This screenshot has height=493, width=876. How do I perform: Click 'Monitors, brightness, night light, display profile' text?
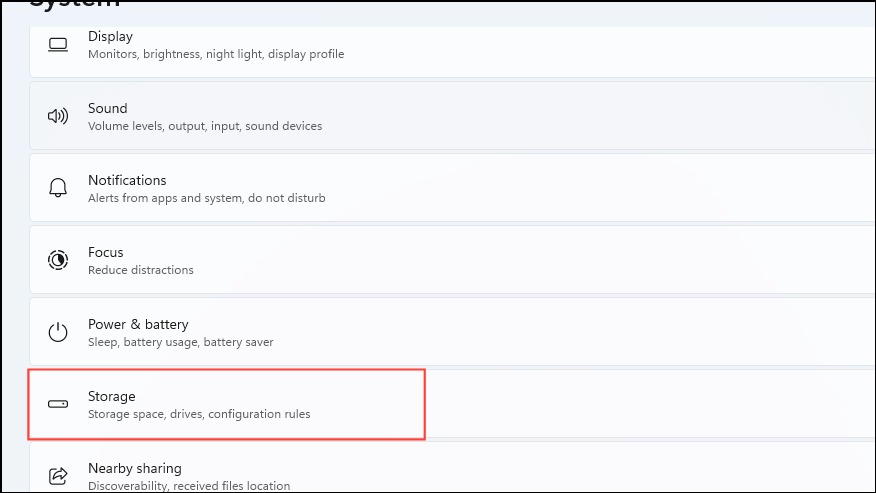point(216,54)
